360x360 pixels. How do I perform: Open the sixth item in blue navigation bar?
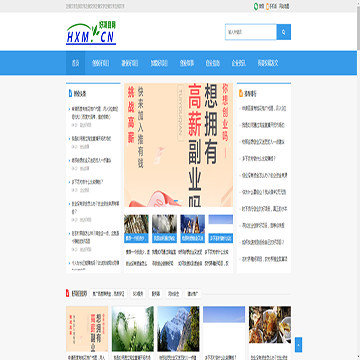coord(213,63)
